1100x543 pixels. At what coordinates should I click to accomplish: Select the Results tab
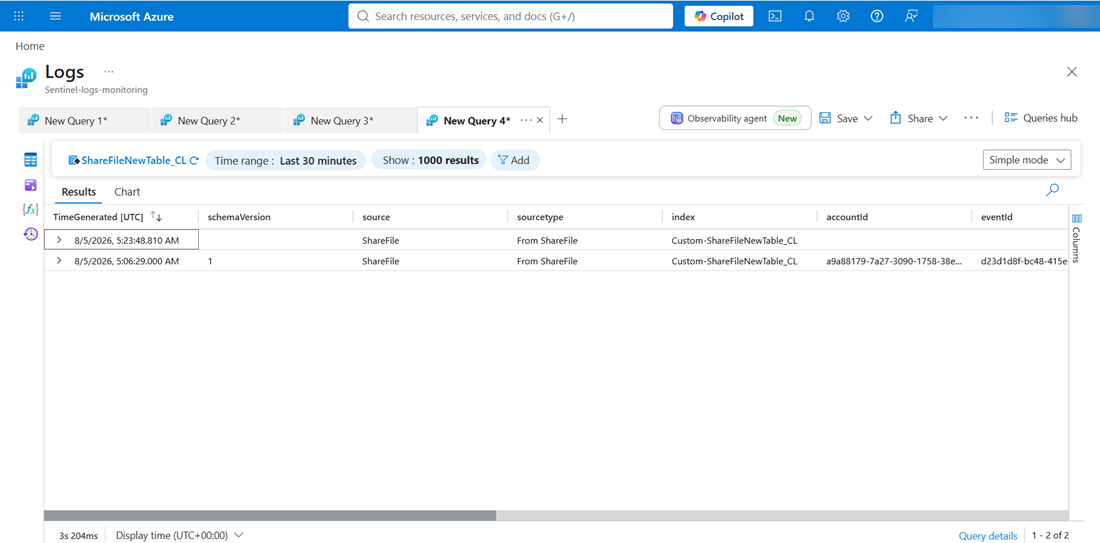pos(79,192)
